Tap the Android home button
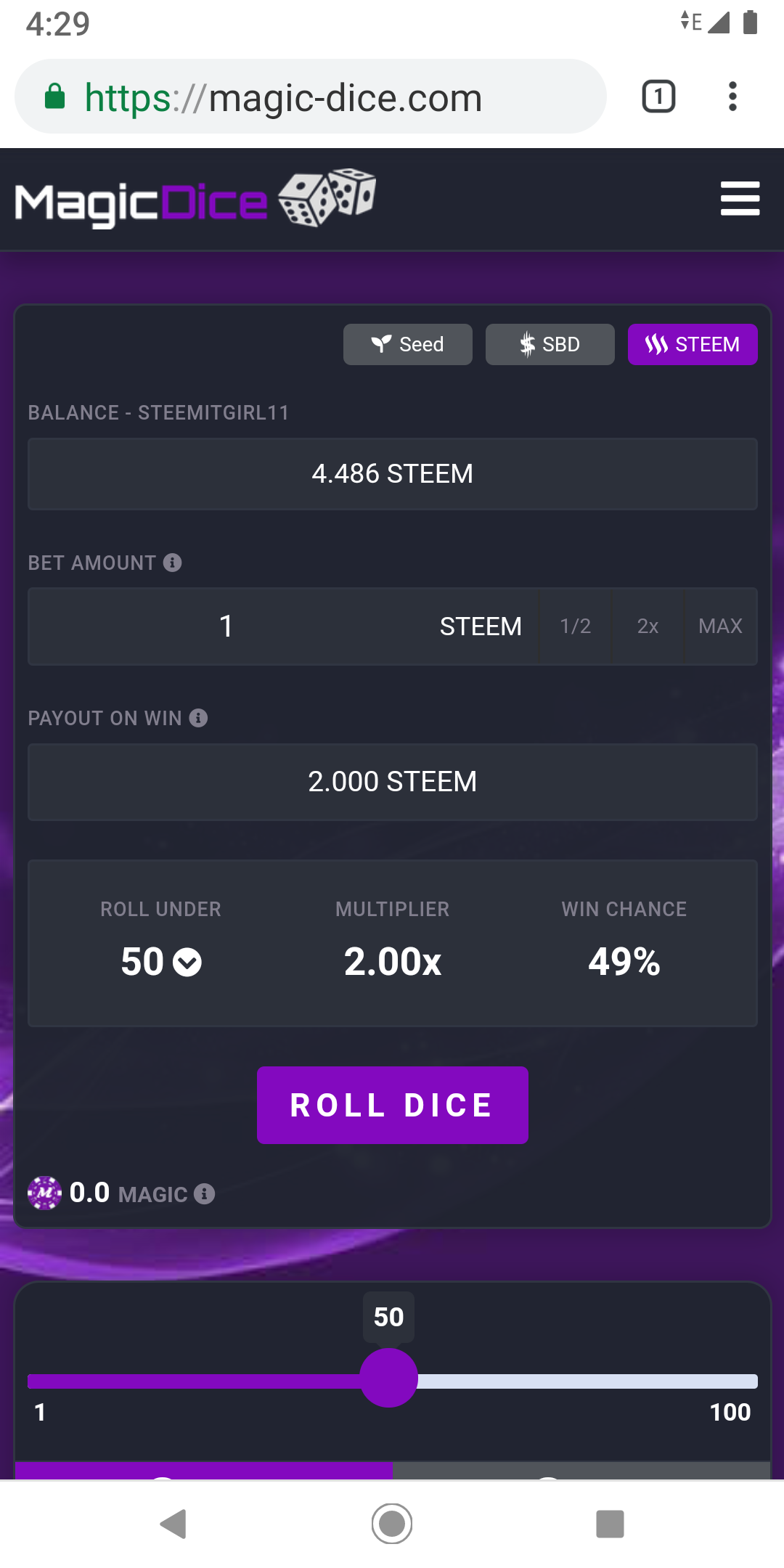Image resolution: width=784 pixels, height=1568 pixels. click(392, 1524)
